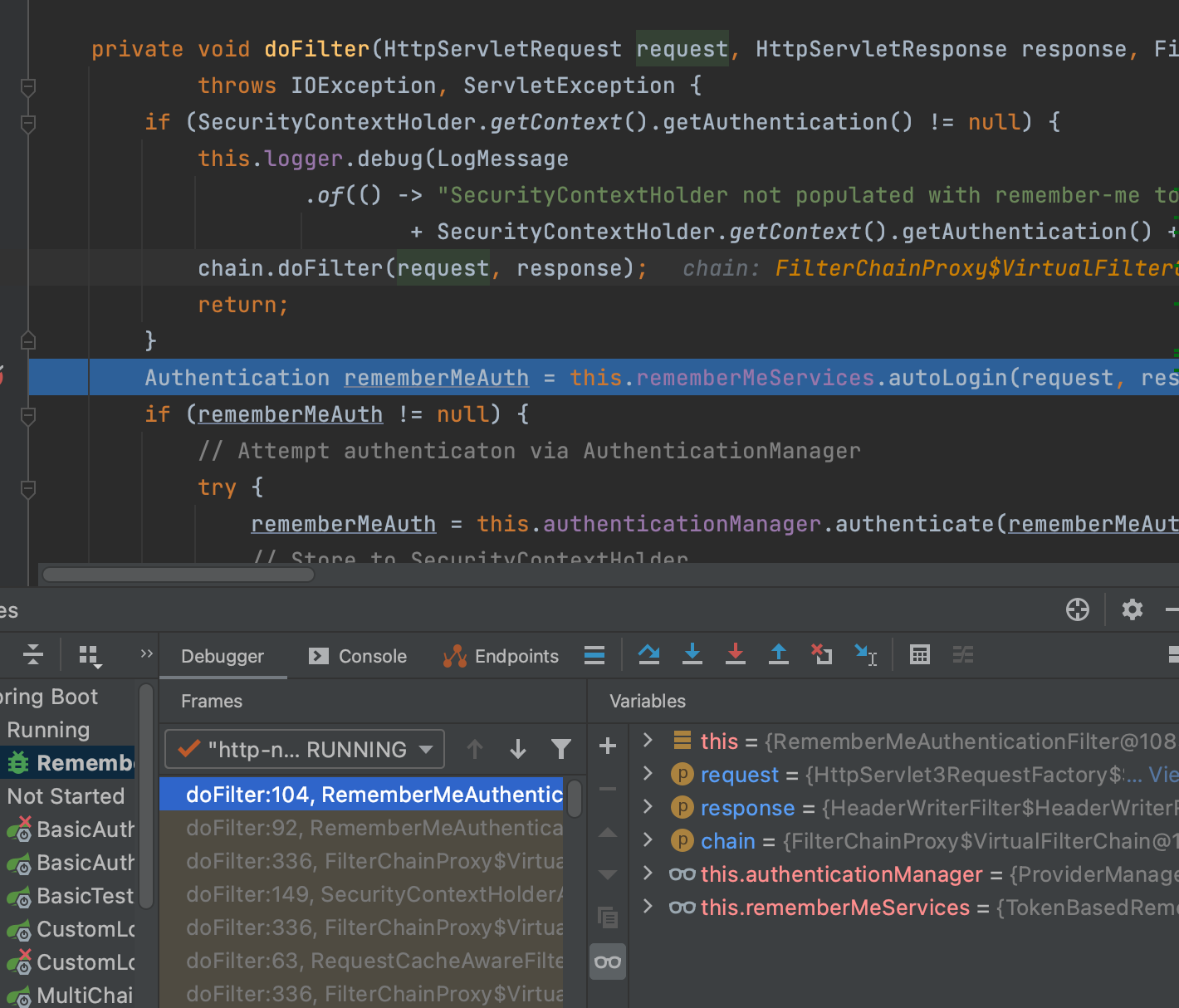
Task: Click the frames list vertical scrollbar
Action: 575,798
